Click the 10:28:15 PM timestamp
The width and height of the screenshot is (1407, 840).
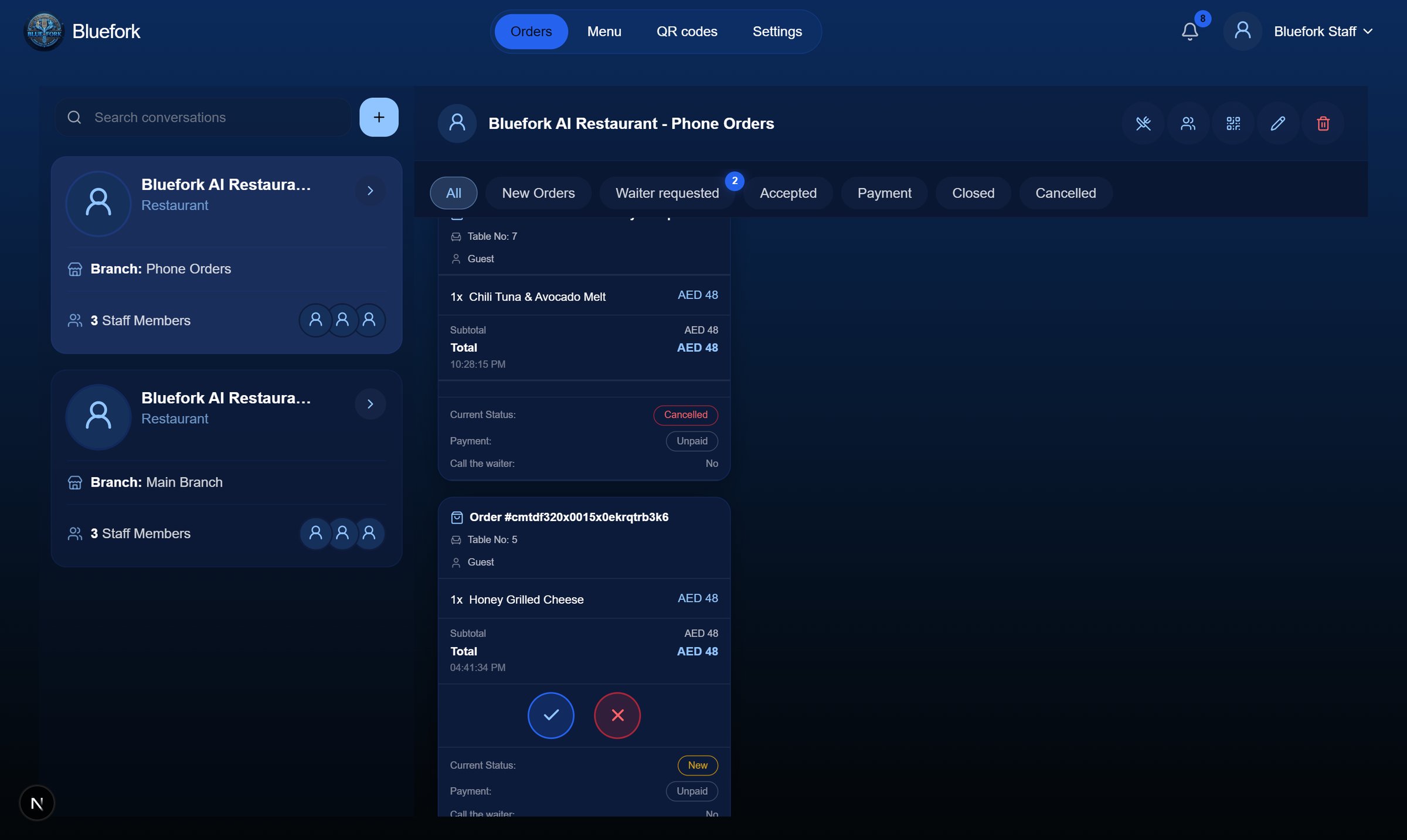click(x=477, y=364)
